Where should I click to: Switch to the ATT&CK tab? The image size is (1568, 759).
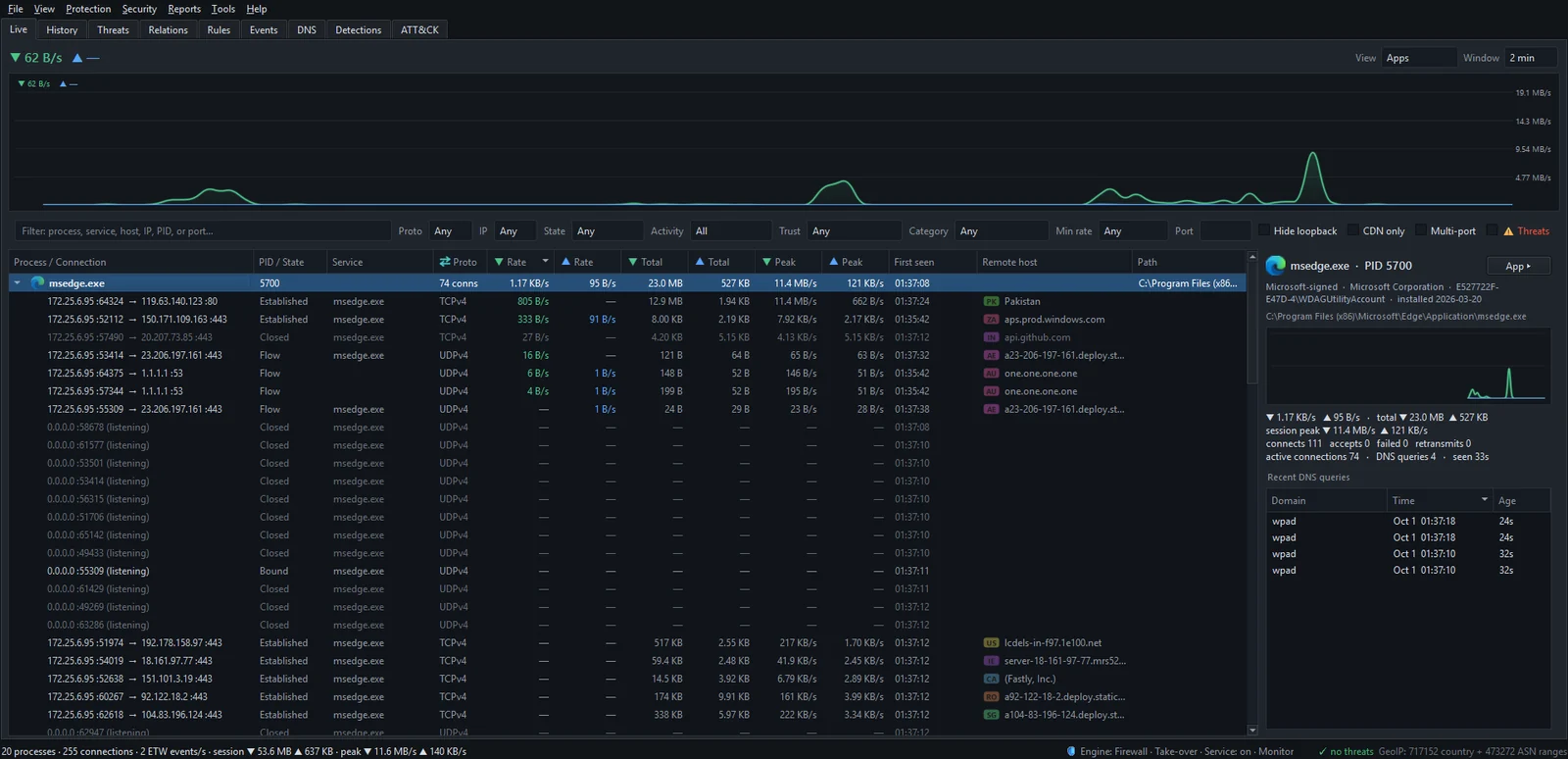[x=419, y=30]
